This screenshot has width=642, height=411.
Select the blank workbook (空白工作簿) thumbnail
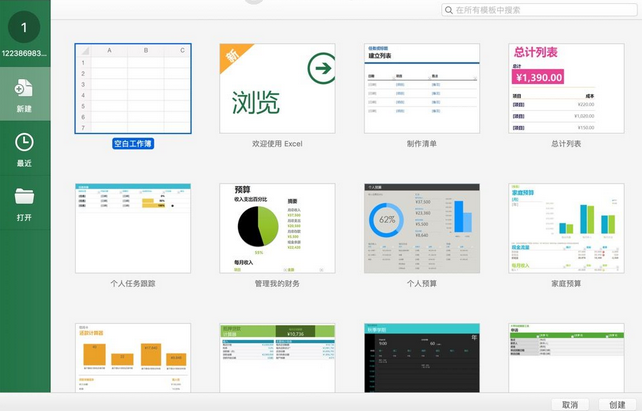click(x=133, y=88)
